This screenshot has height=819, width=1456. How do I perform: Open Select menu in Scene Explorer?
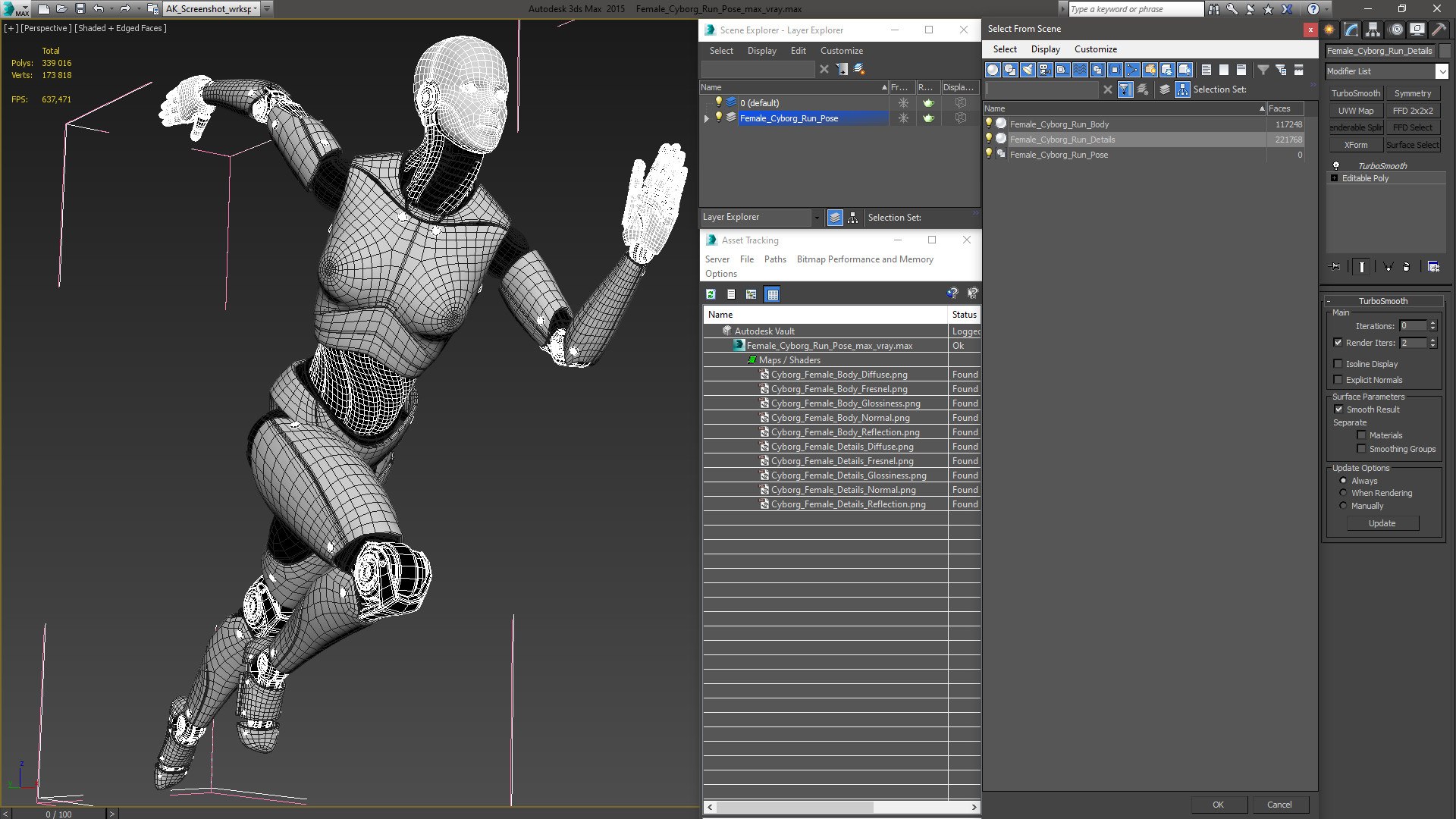click(721, 51)
